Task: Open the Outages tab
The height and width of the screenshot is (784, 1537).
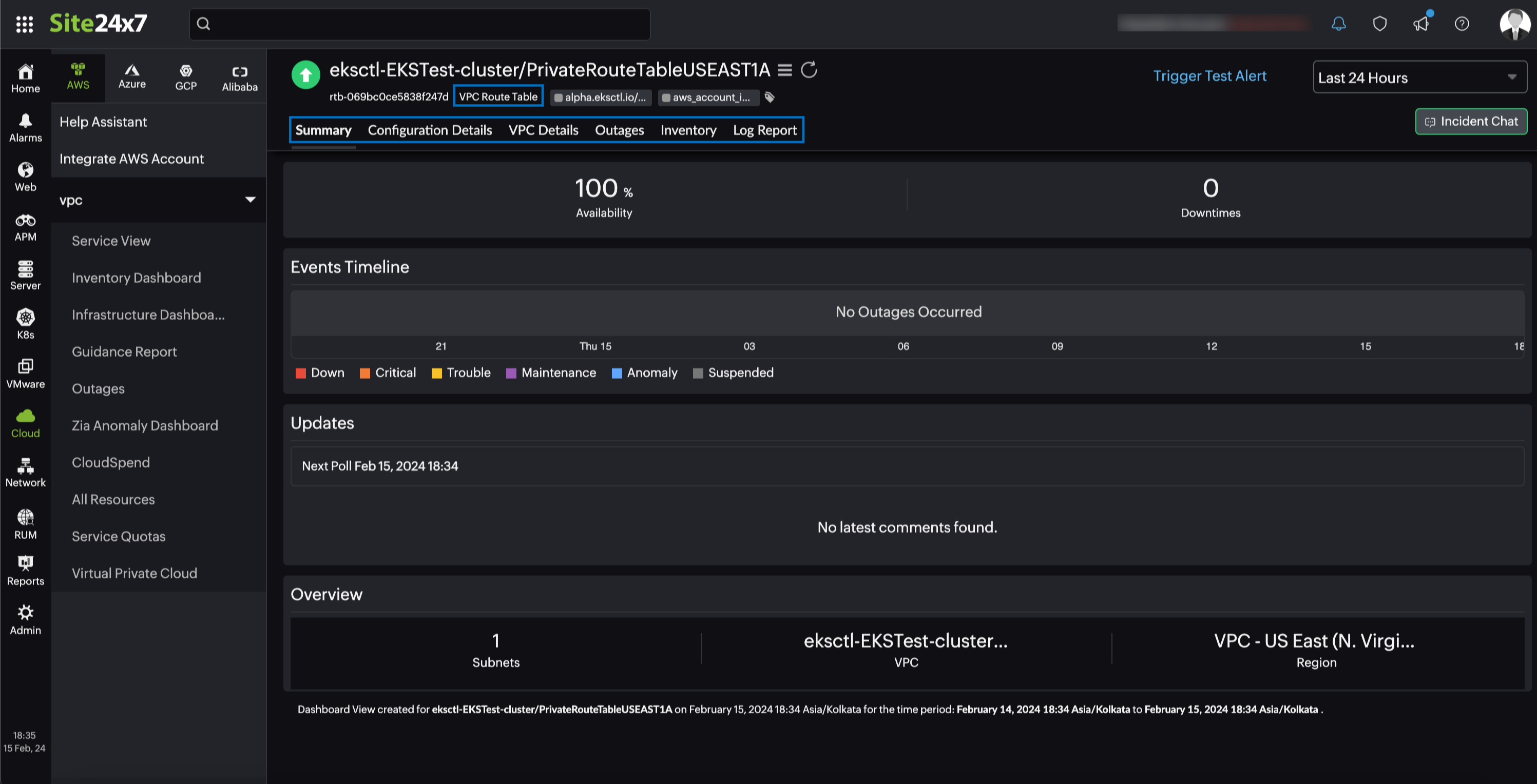Action: (x=619, y=129)
